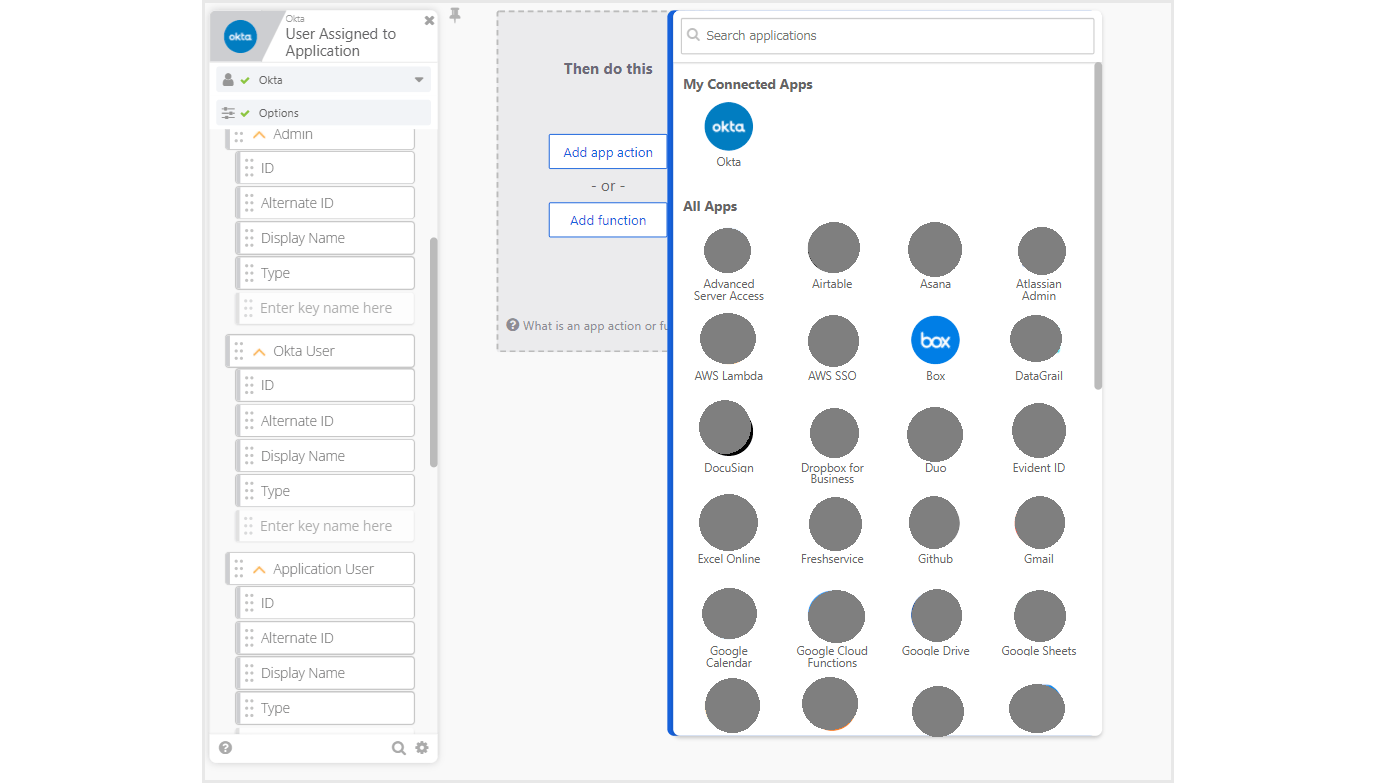Pick the Google Sheets app icon
The width and height of the screenshot is (1377, 783).
(x=1039, y=616)
